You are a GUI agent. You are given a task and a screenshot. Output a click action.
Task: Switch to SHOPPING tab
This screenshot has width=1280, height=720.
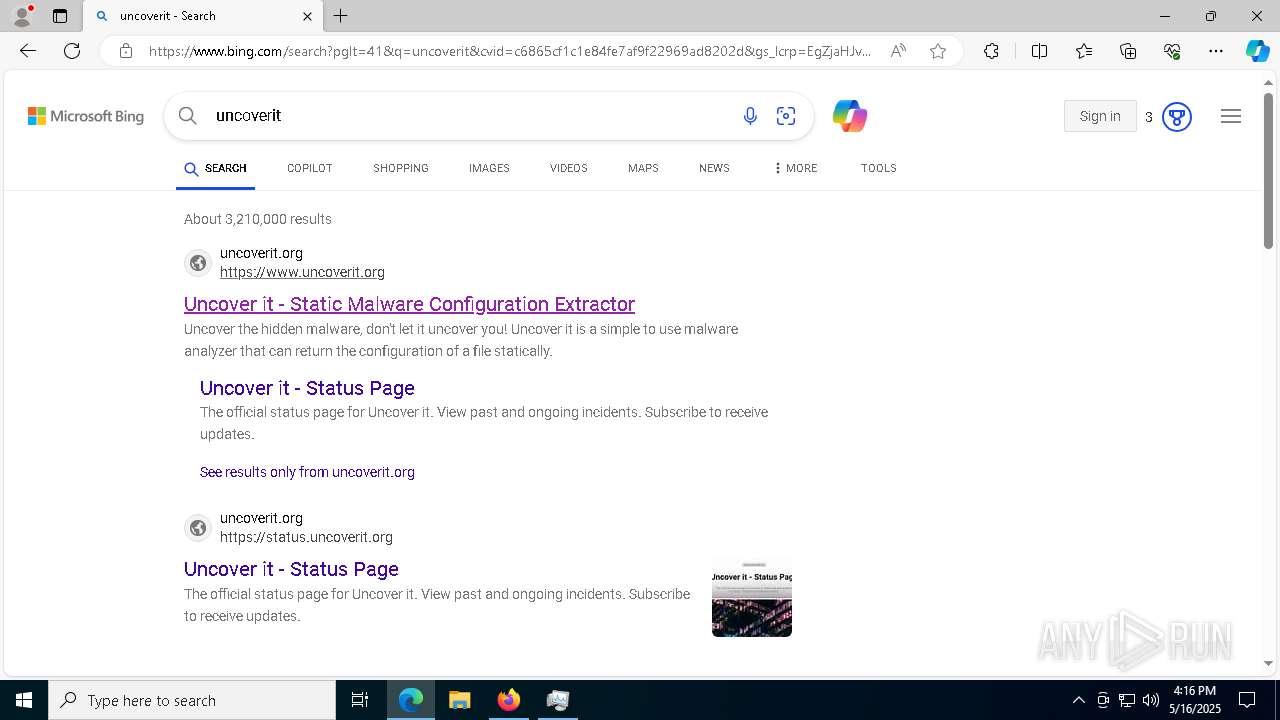401,168
